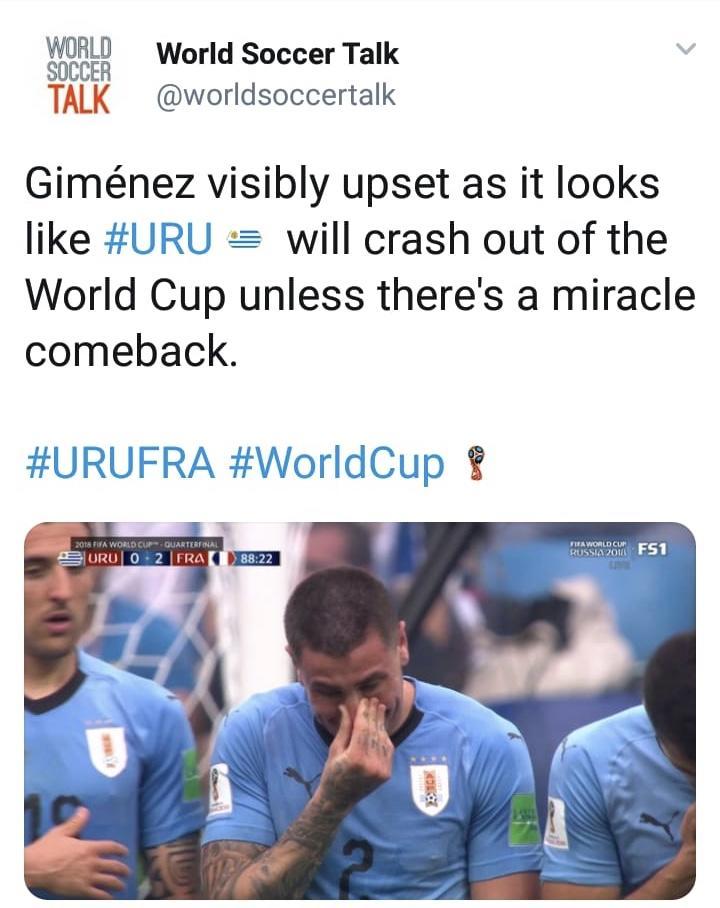The height and width of the screenshot is (908, 720).
Task: Tap the tweet text starting with Giménez
Action: click(360, 267)
